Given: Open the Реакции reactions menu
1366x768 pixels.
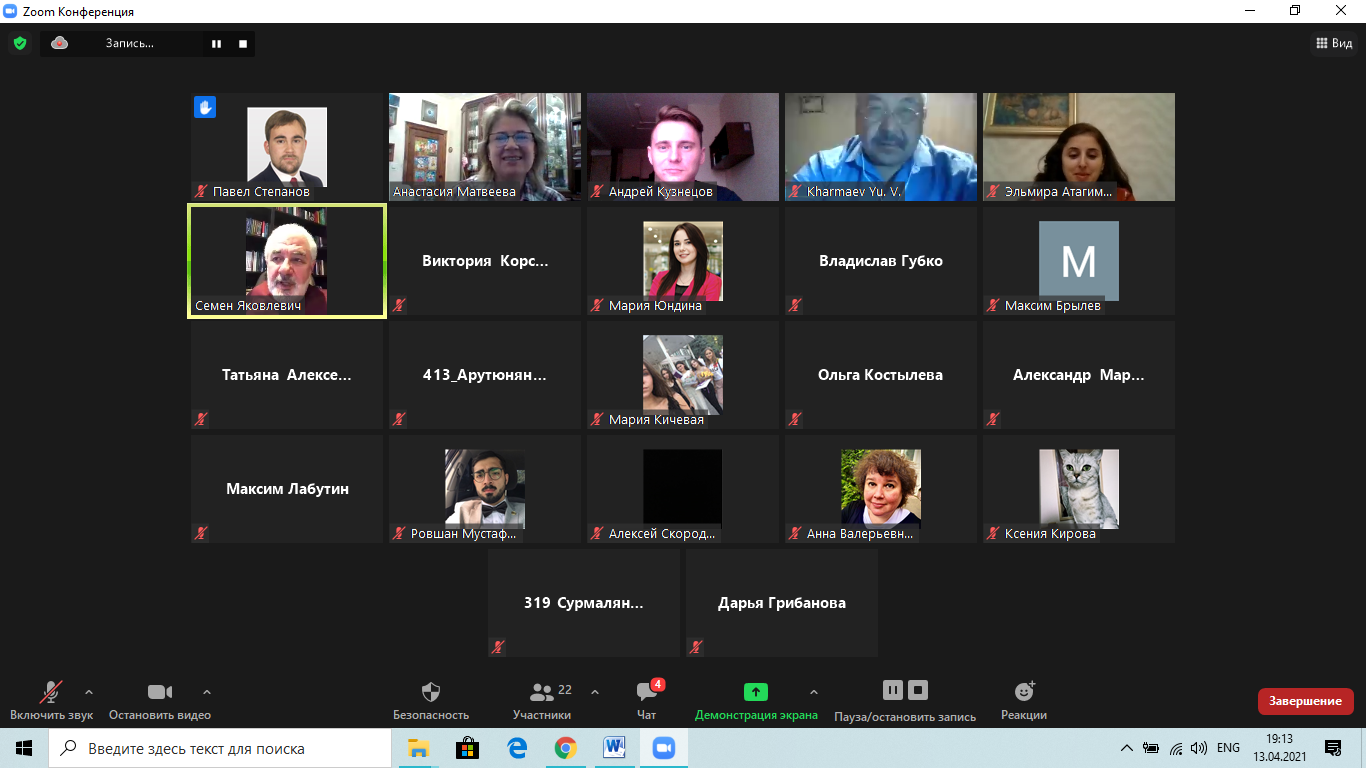Looking at the screenshot, I should pos(1024,701).
